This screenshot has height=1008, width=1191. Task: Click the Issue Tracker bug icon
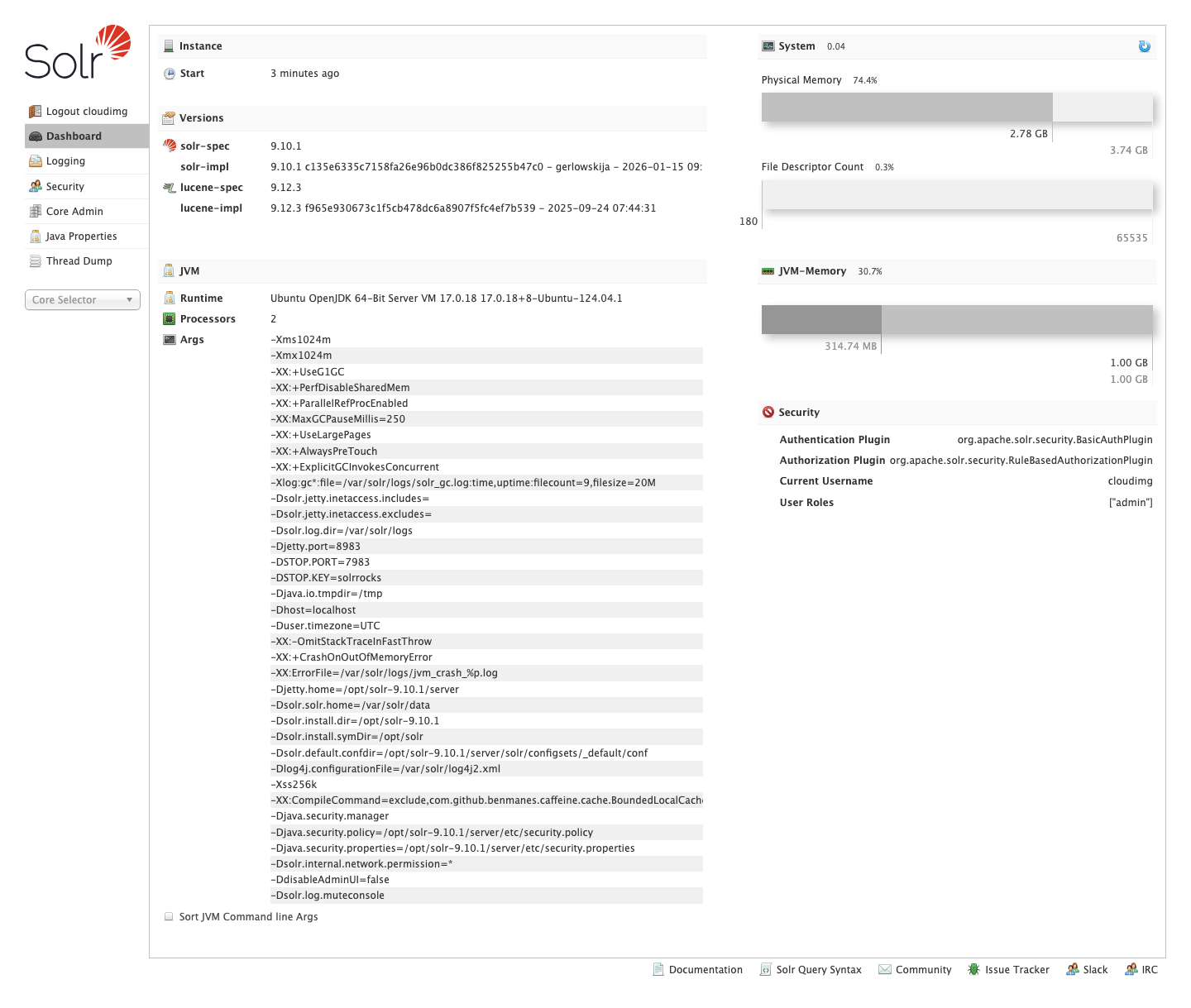click(x=974, y=969)
